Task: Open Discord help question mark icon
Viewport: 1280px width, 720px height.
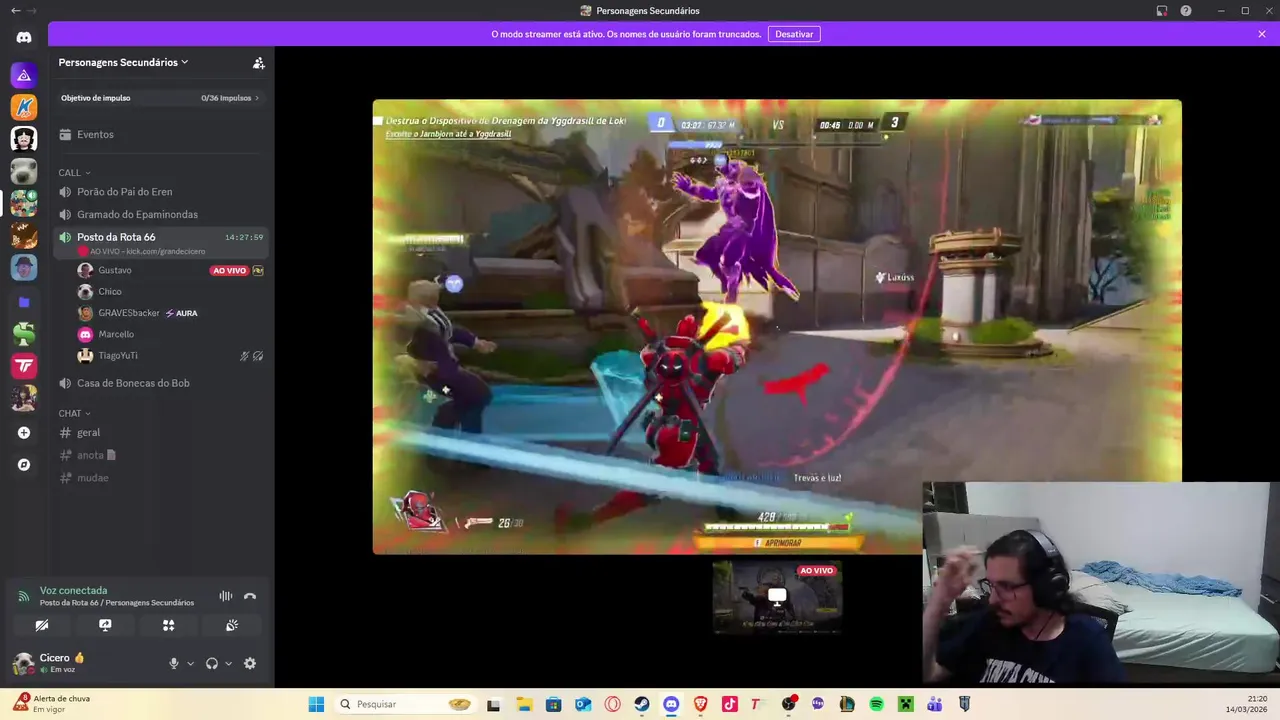Action: pos(1186,11)
